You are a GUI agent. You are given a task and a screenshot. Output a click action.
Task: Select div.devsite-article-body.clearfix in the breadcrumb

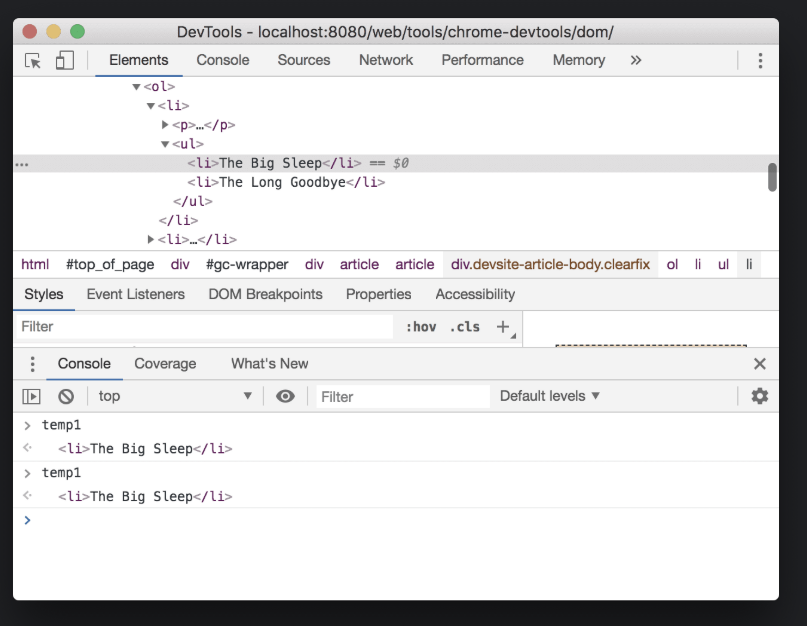(551, 264)
